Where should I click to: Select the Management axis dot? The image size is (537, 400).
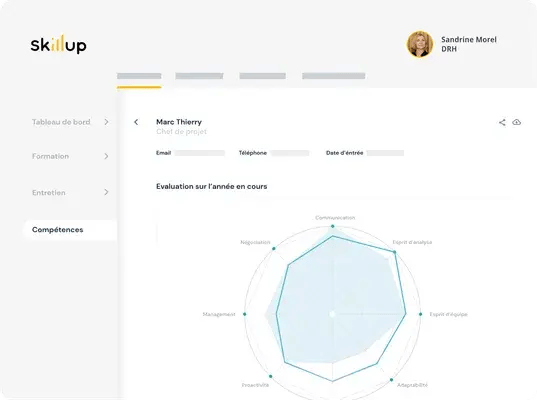(245, 314)
